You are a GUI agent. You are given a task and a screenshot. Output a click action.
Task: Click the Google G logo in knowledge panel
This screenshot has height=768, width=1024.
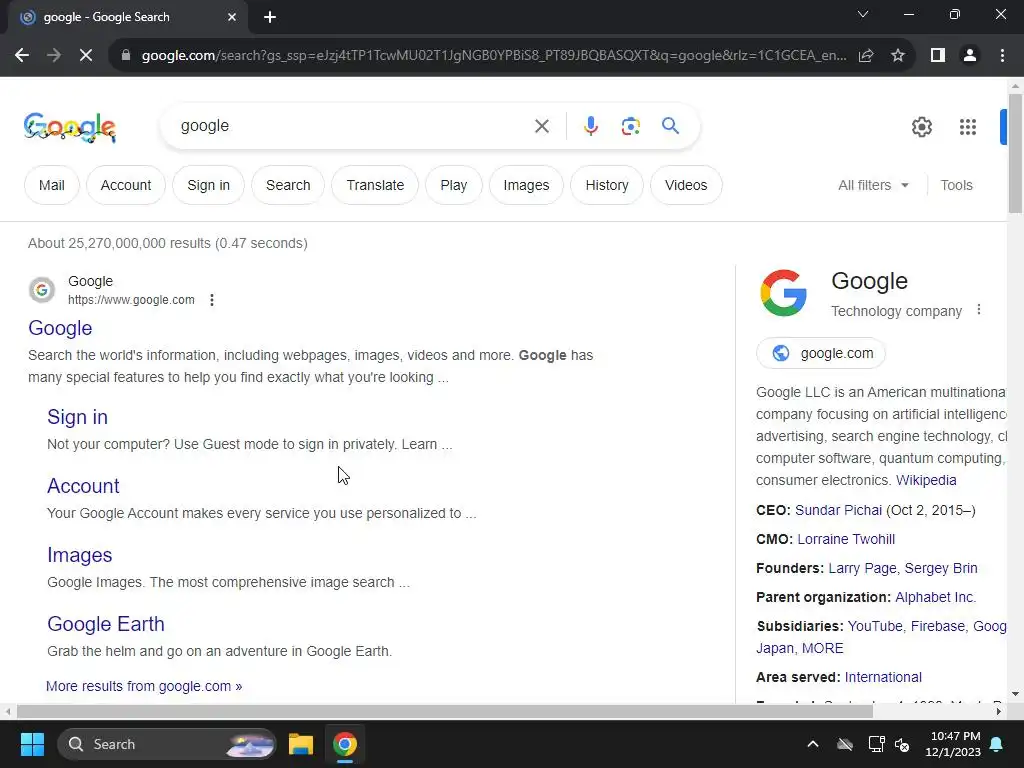[784, 293]
